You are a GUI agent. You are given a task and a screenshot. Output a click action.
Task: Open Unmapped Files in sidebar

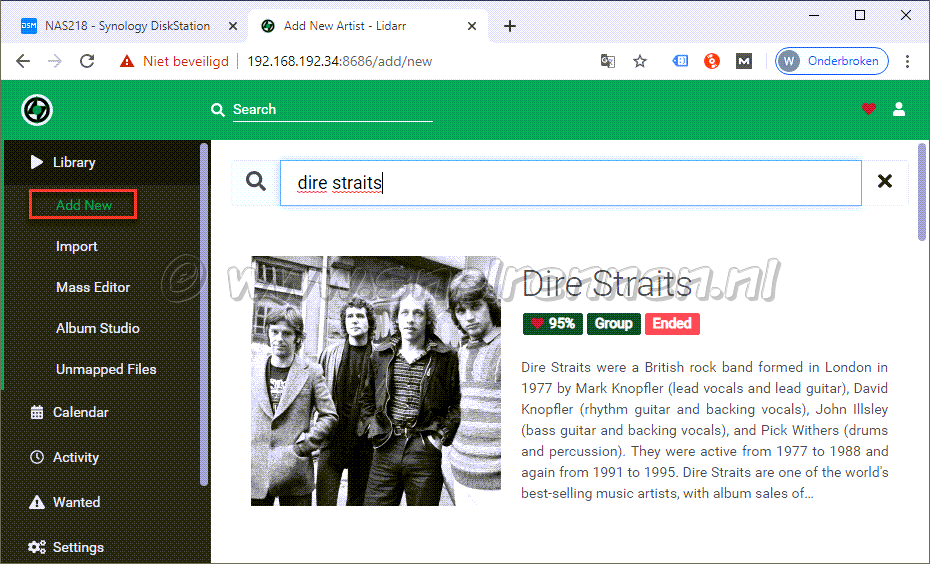[x=106, y=369]
